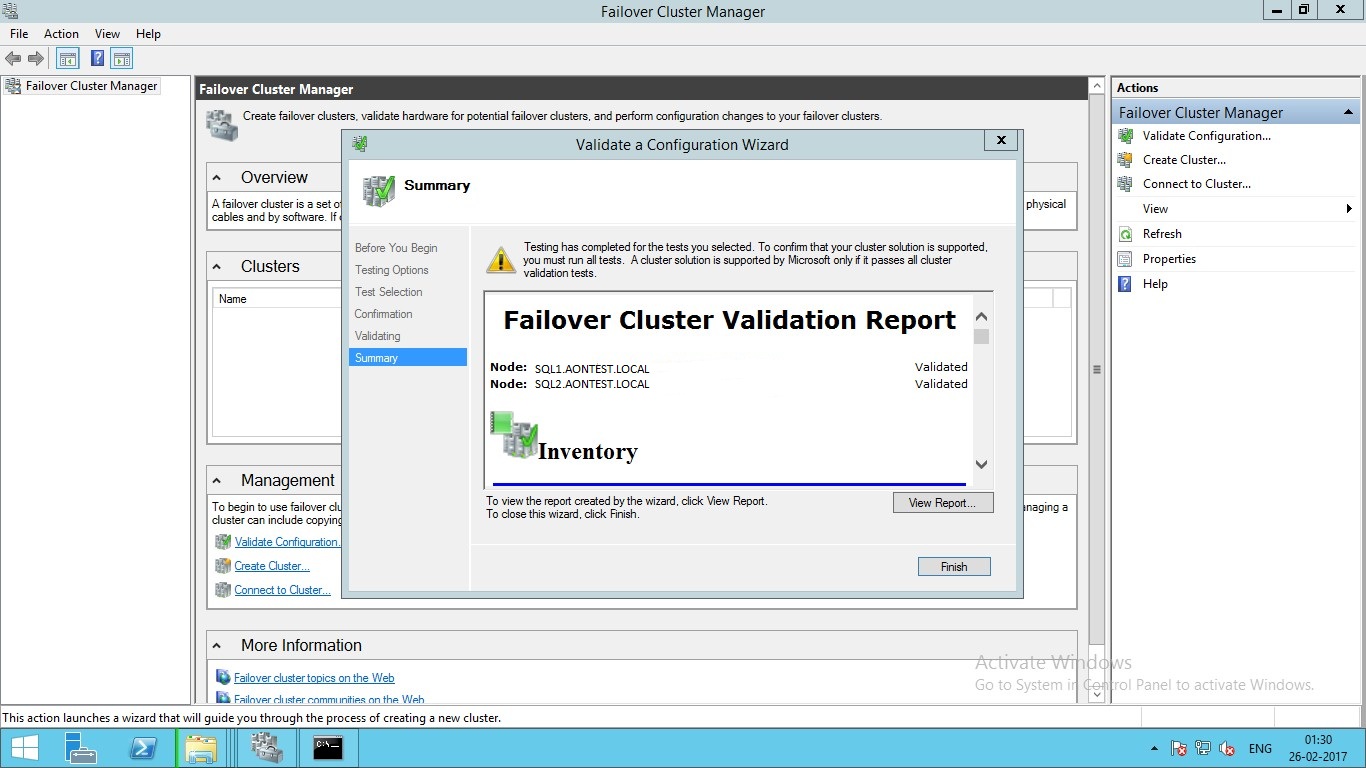Open PowerShell from the taskbar
1366x768 pixels.
pyautogui.click(x=143, y=748)
